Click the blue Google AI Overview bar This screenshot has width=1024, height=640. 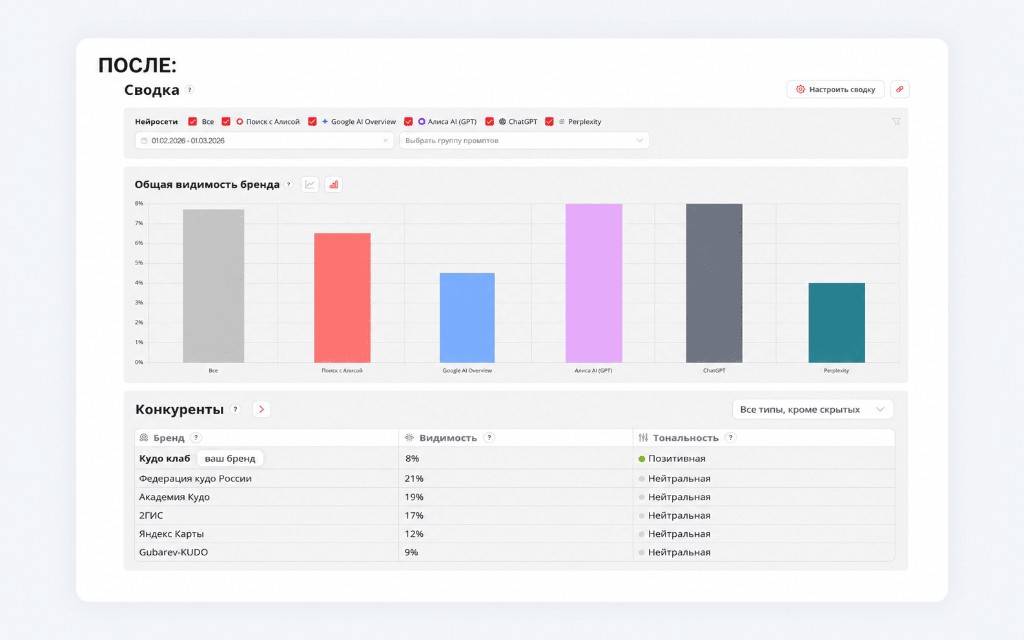click(x=467, y=318)
